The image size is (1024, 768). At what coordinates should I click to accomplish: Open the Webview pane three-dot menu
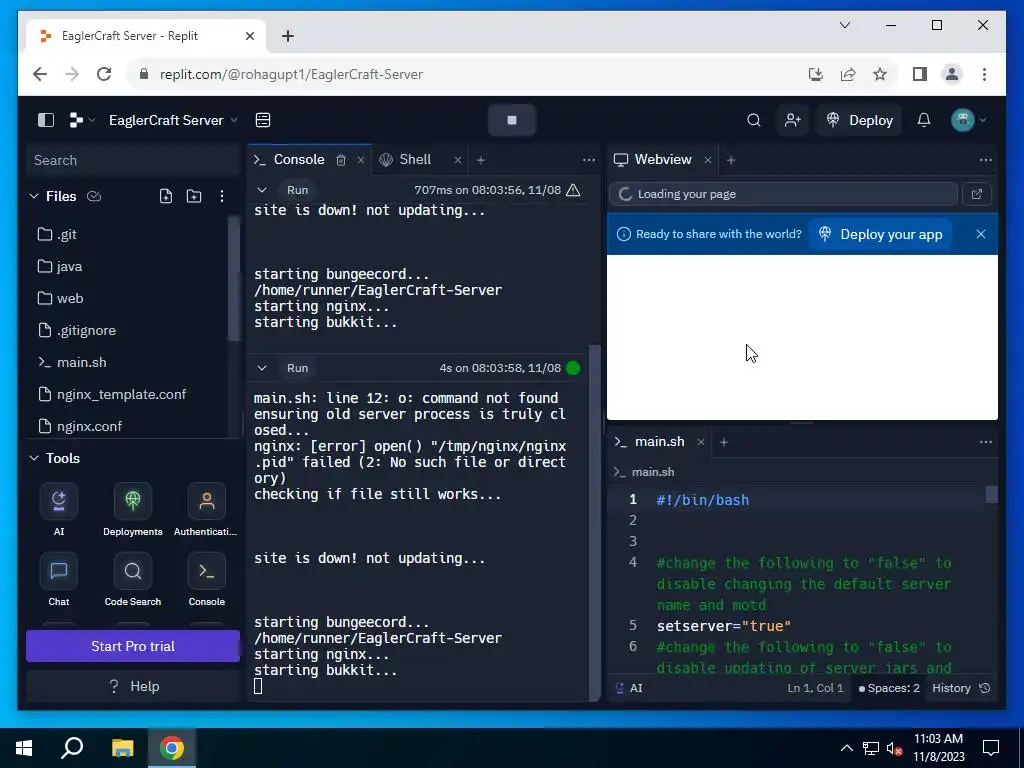[x=985, y=160]
